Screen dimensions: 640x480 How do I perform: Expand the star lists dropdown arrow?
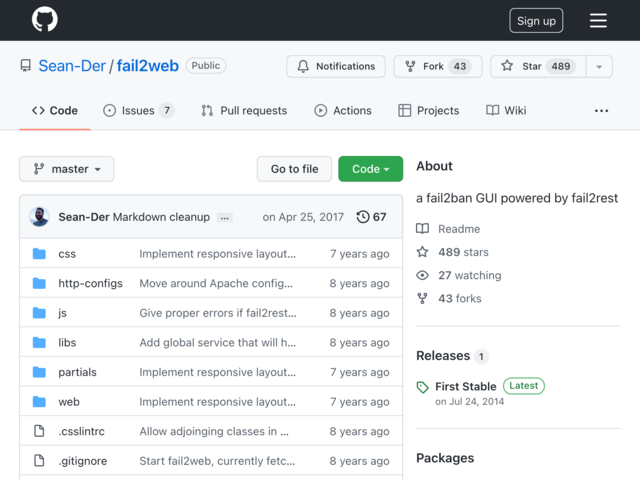tap(599, 66)
